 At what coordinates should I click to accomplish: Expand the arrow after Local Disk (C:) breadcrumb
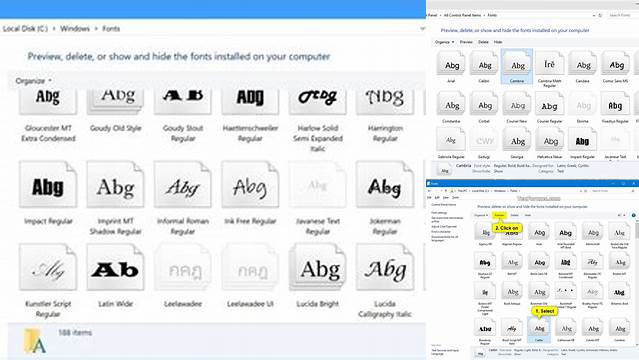54,29
